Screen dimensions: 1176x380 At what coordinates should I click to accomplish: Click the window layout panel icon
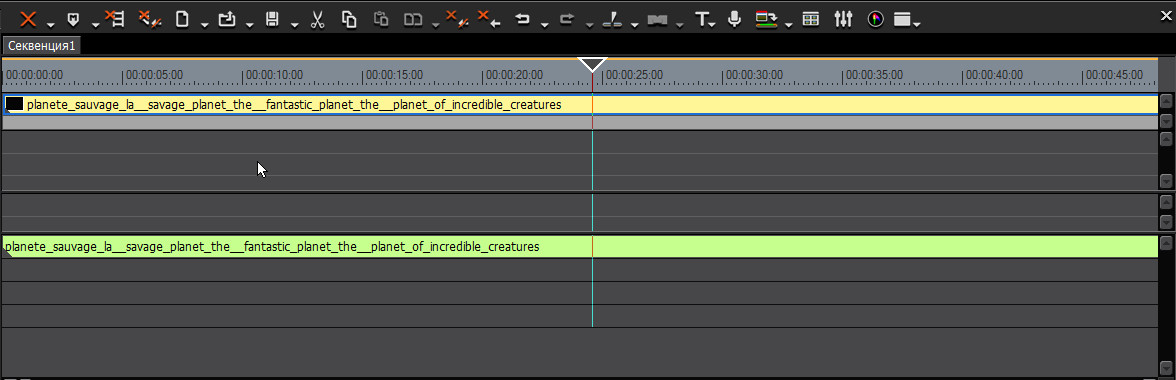tap(902, 19)
